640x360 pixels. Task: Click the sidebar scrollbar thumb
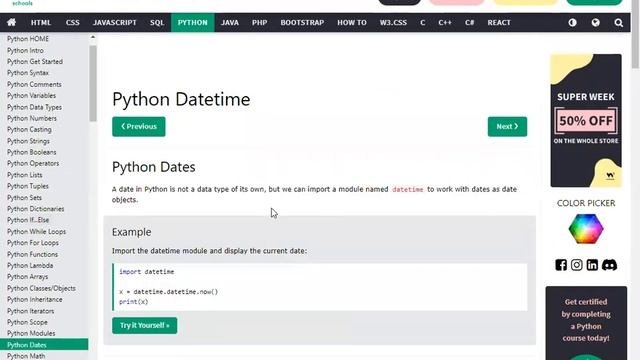coord(93,83)
